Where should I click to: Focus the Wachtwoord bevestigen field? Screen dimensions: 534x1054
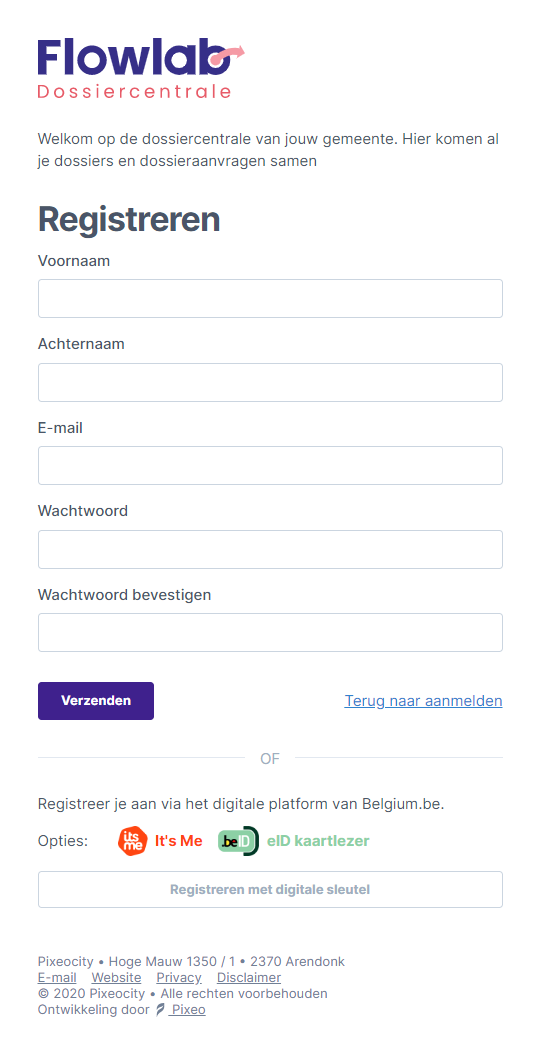270,633
